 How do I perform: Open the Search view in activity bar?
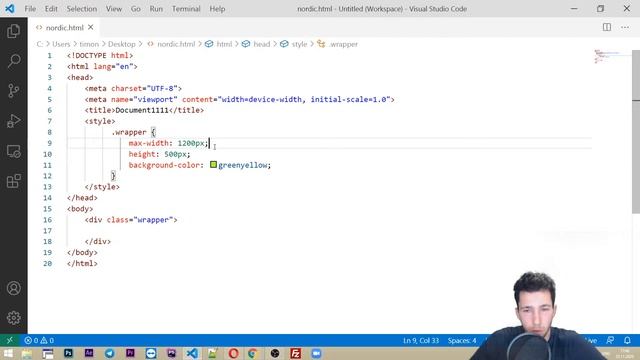coord(13,61)
